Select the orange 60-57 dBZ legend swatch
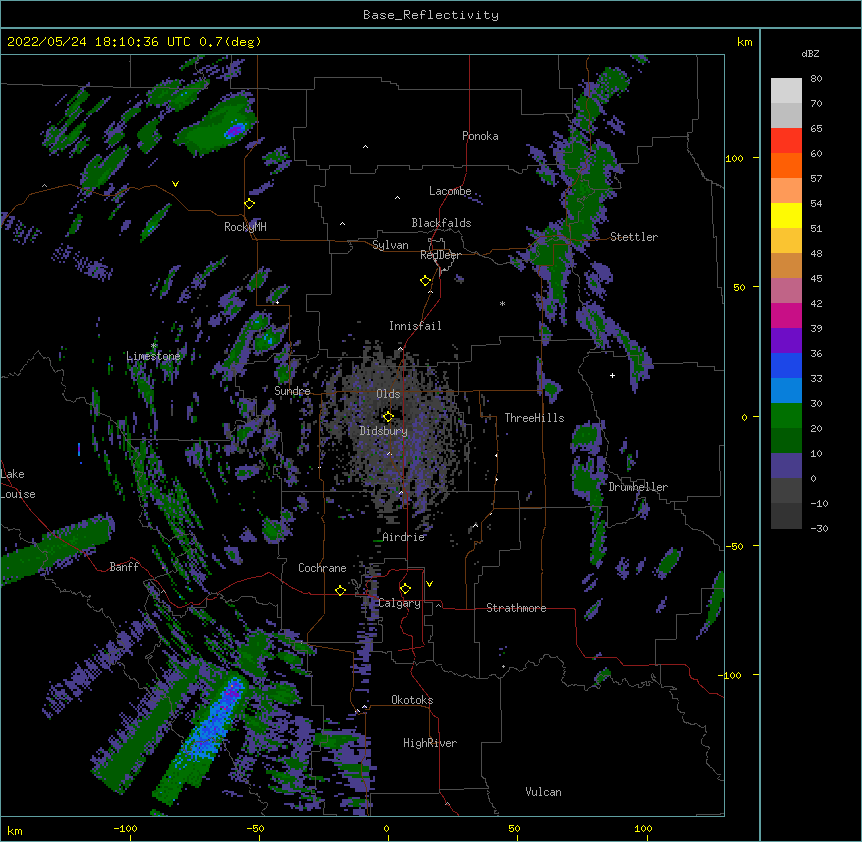This screenshot has height=842, width=862. (786, 165)
